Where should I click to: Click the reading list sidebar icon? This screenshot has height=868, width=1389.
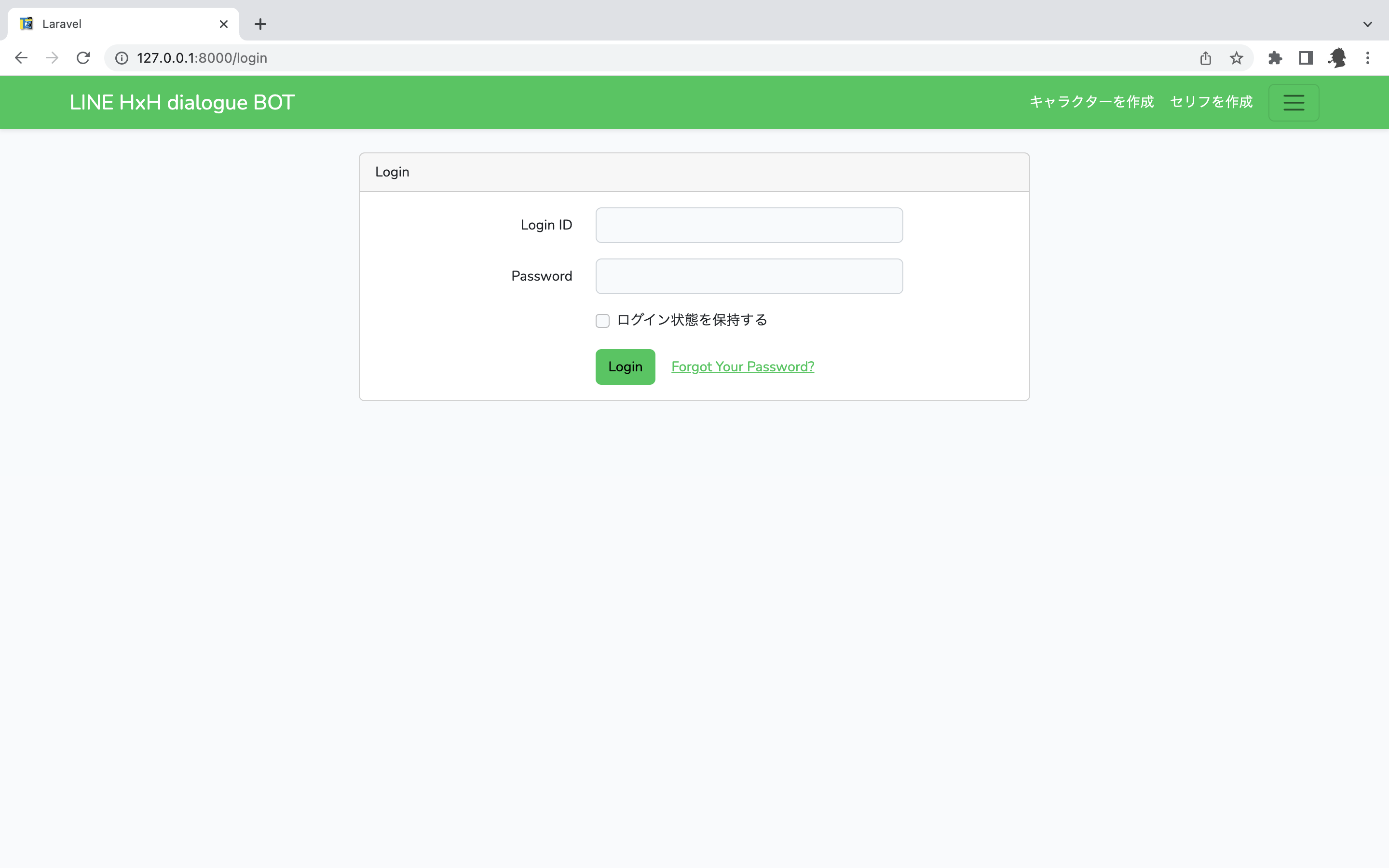(1305, 57)
